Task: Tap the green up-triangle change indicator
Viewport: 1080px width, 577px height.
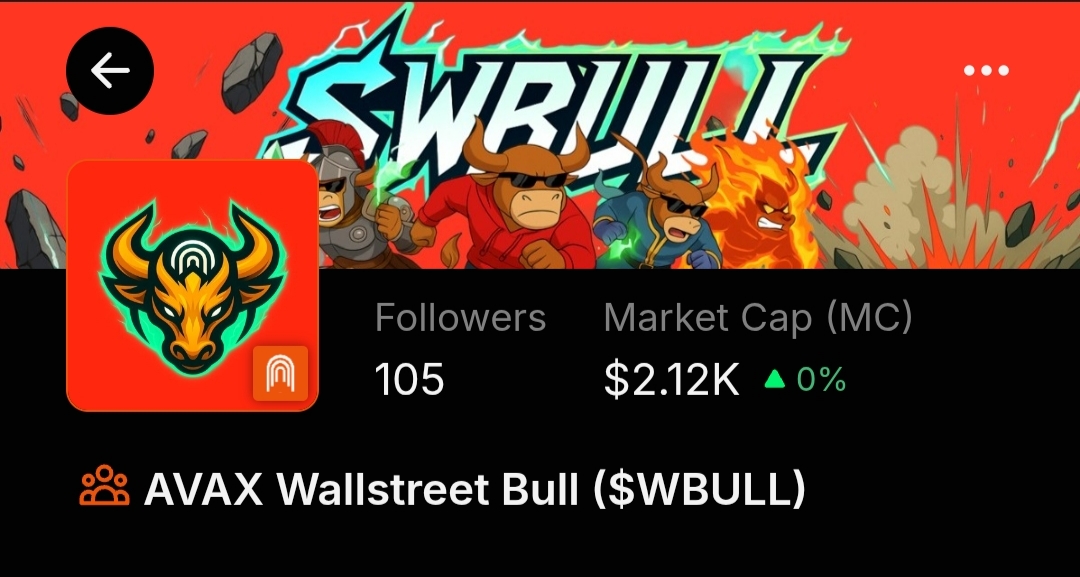Action: click(775, 379)
